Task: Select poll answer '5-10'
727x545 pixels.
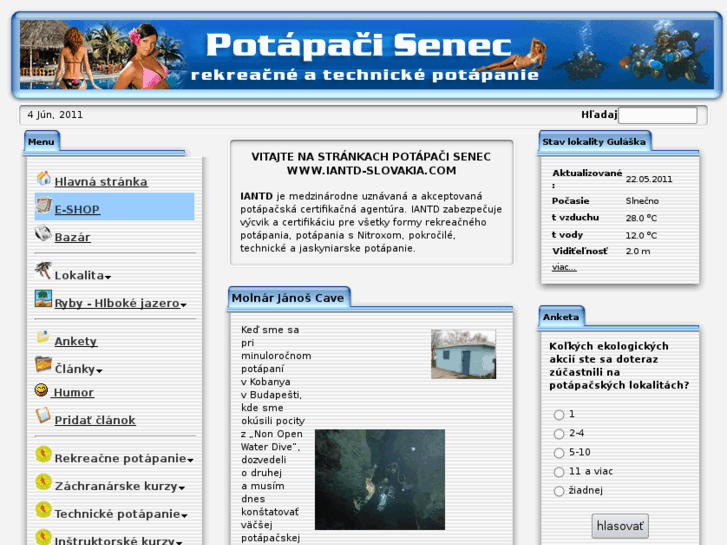Action: [559, 453]
